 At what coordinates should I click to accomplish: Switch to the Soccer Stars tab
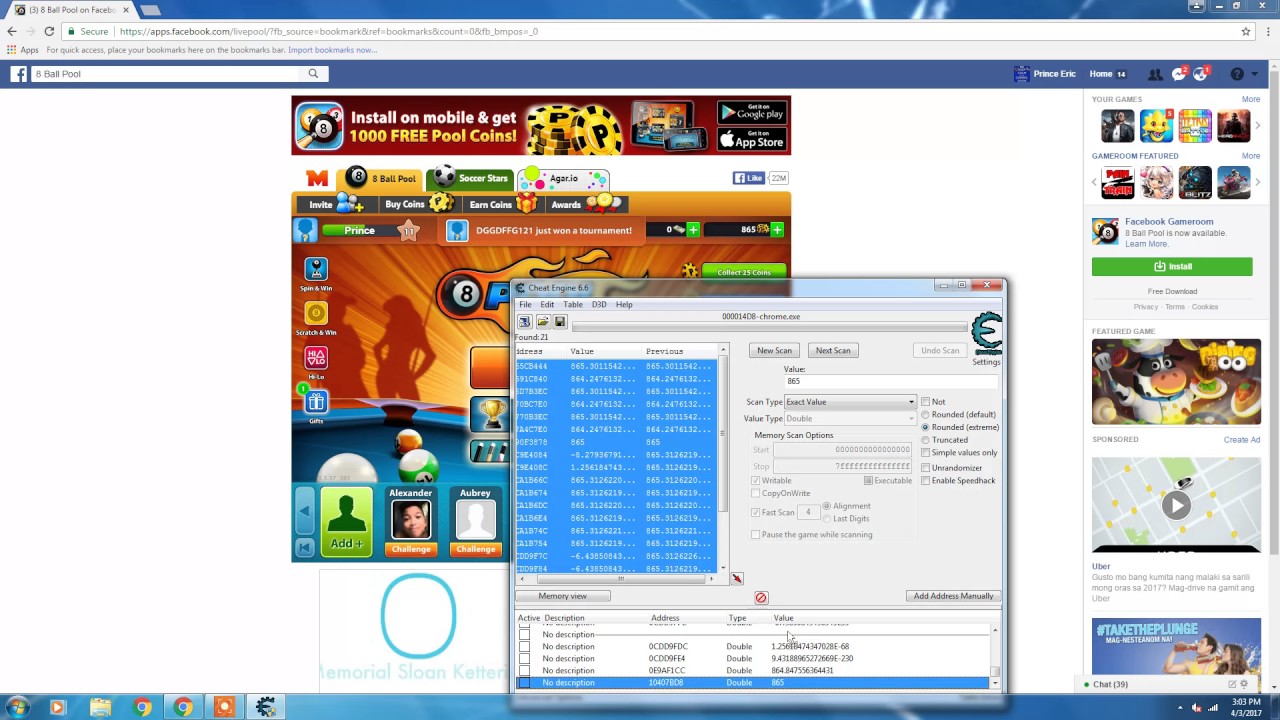pyautogui.click(x=470, y=178)
